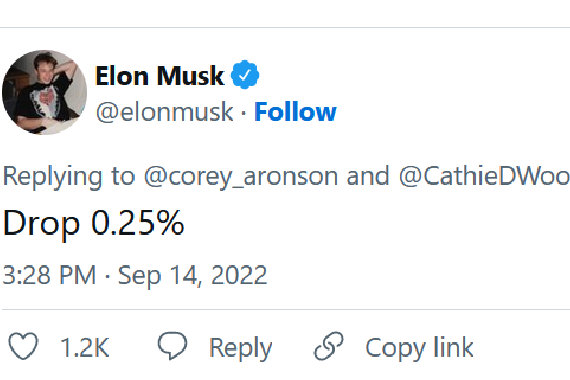Image resolution: width=570 pixels, height=380 pixels.
Task: Click the 1.2K likes count
Action: click(84, 348)
